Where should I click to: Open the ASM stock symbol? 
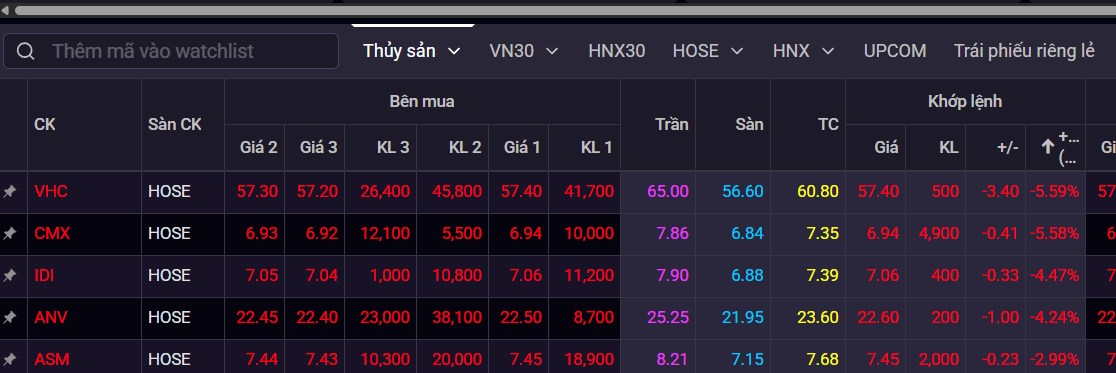[52, 359]
